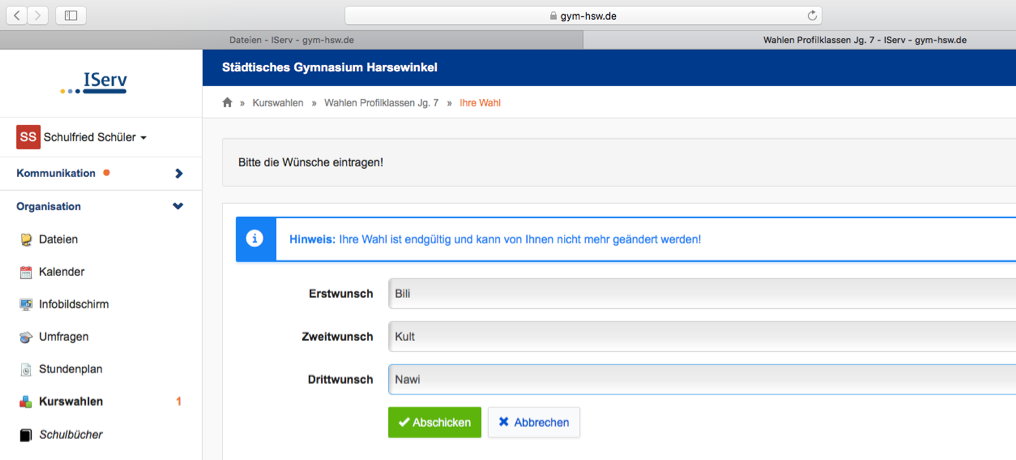This screenshot has height=460, width=1016.
Task: Switch to the Dateien - IServ browser tab
Action: (x=292, y=40)
